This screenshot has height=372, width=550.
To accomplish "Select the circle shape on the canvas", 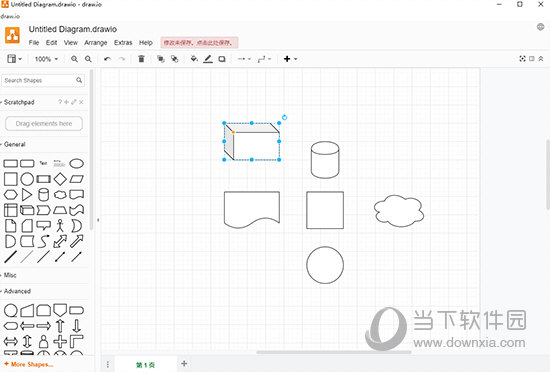I will click(x=325, y=265).
